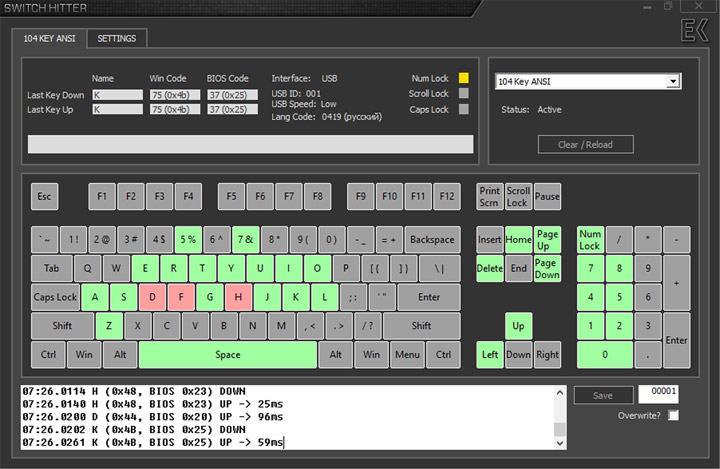
Task: Click the Up arrow key
Action: tap(518, 326)
